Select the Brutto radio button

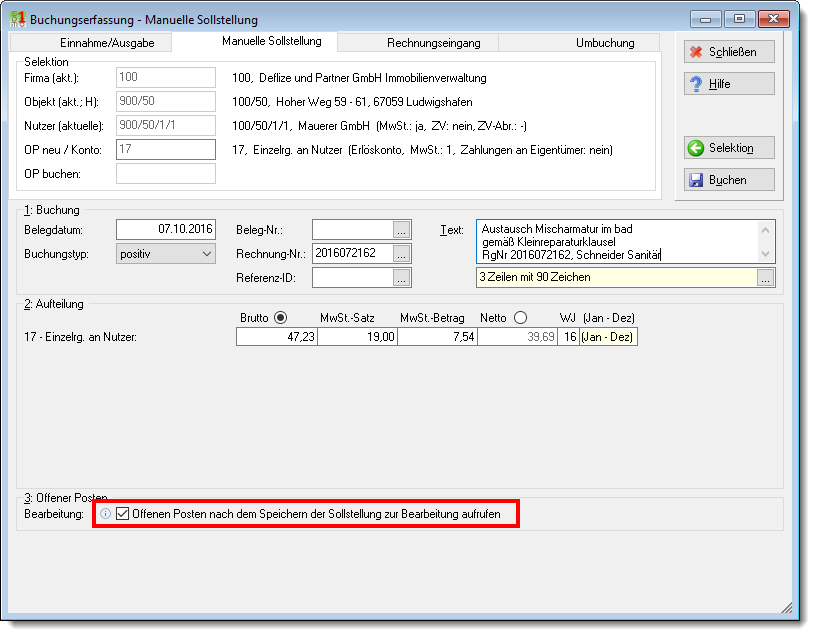point(281,317)
